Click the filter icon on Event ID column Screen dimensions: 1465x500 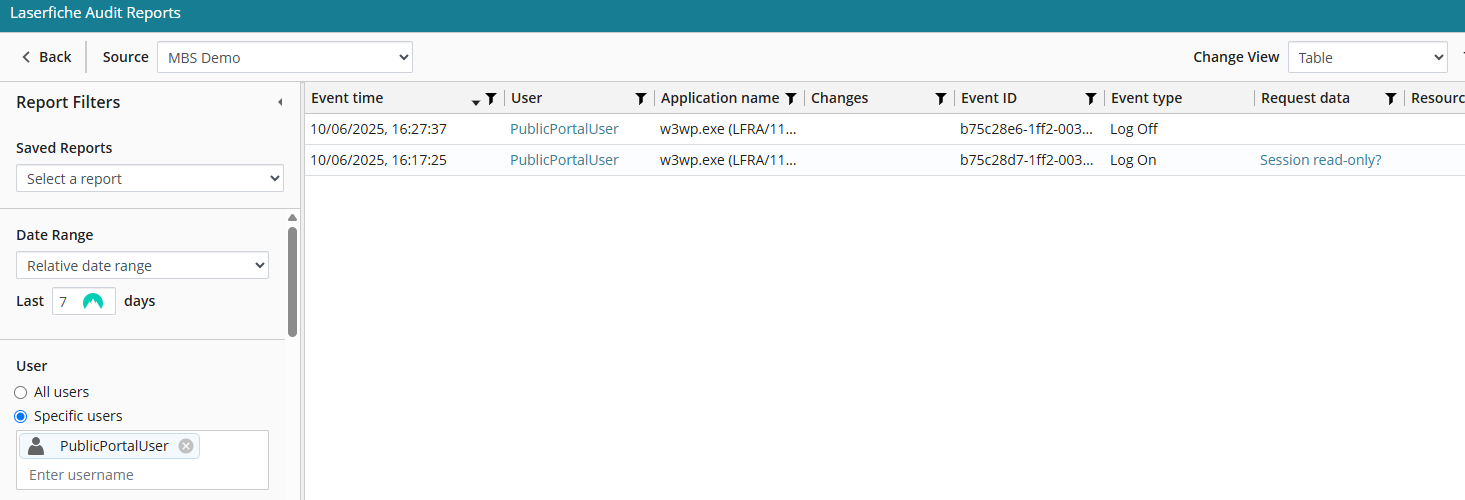1091,98
